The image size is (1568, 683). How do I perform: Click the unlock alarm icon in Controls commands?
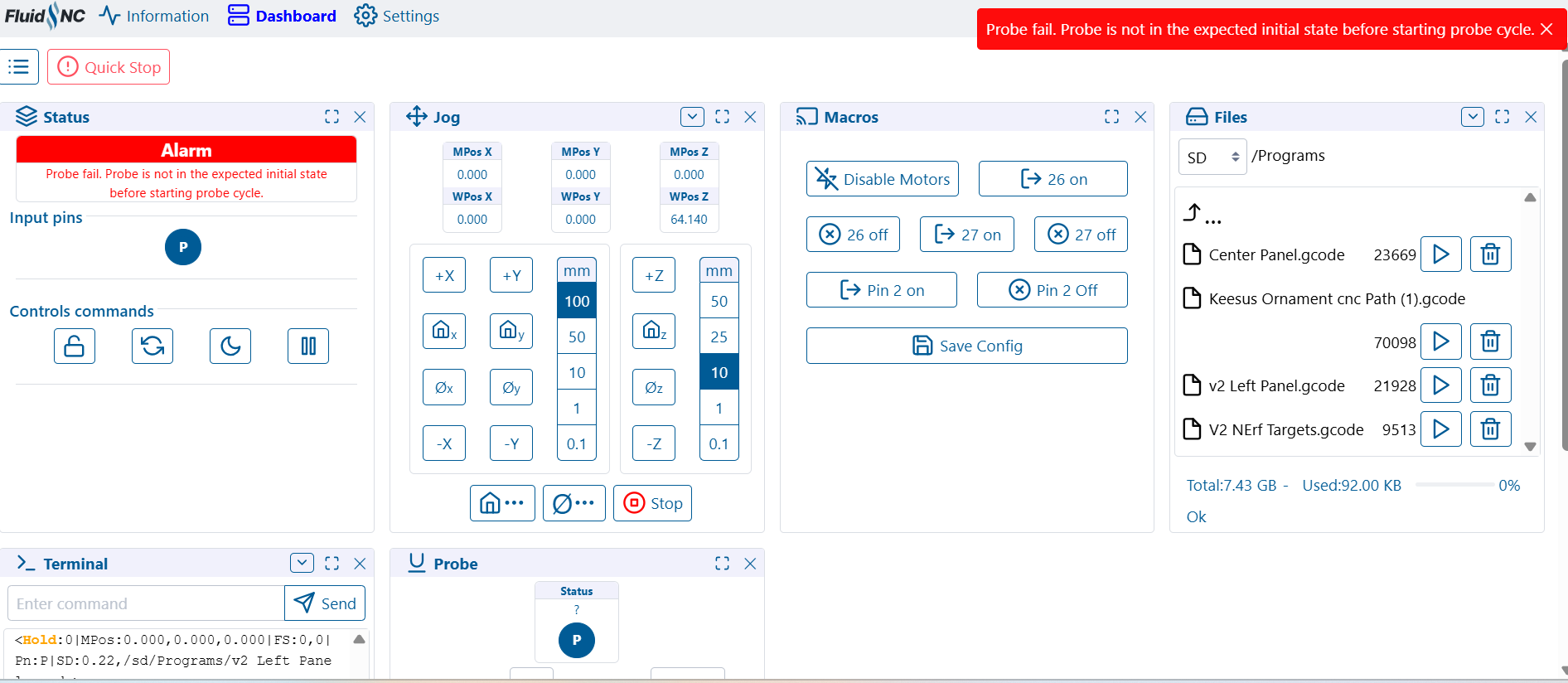tap(75, 346)
